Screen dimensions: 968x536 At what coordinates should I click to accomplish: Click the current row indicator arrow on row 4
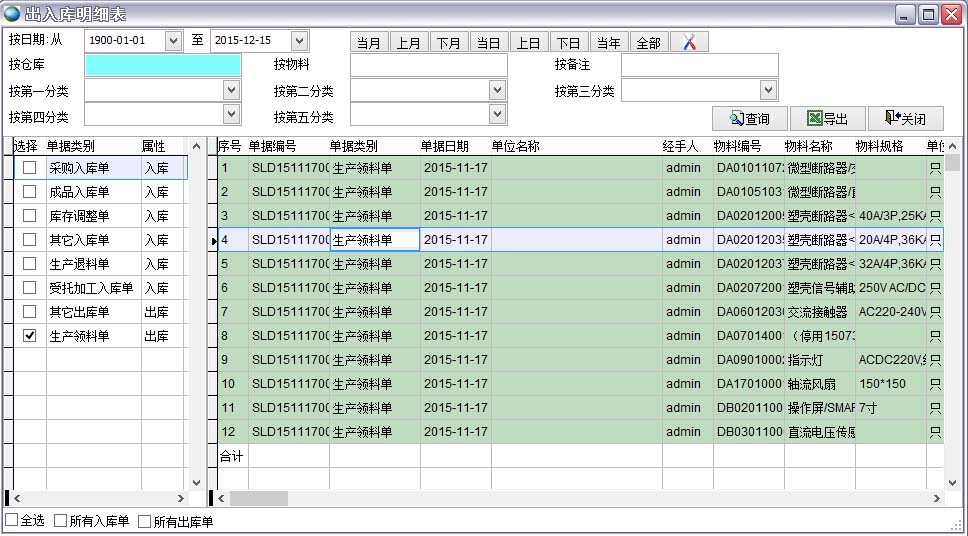point(213,241)
